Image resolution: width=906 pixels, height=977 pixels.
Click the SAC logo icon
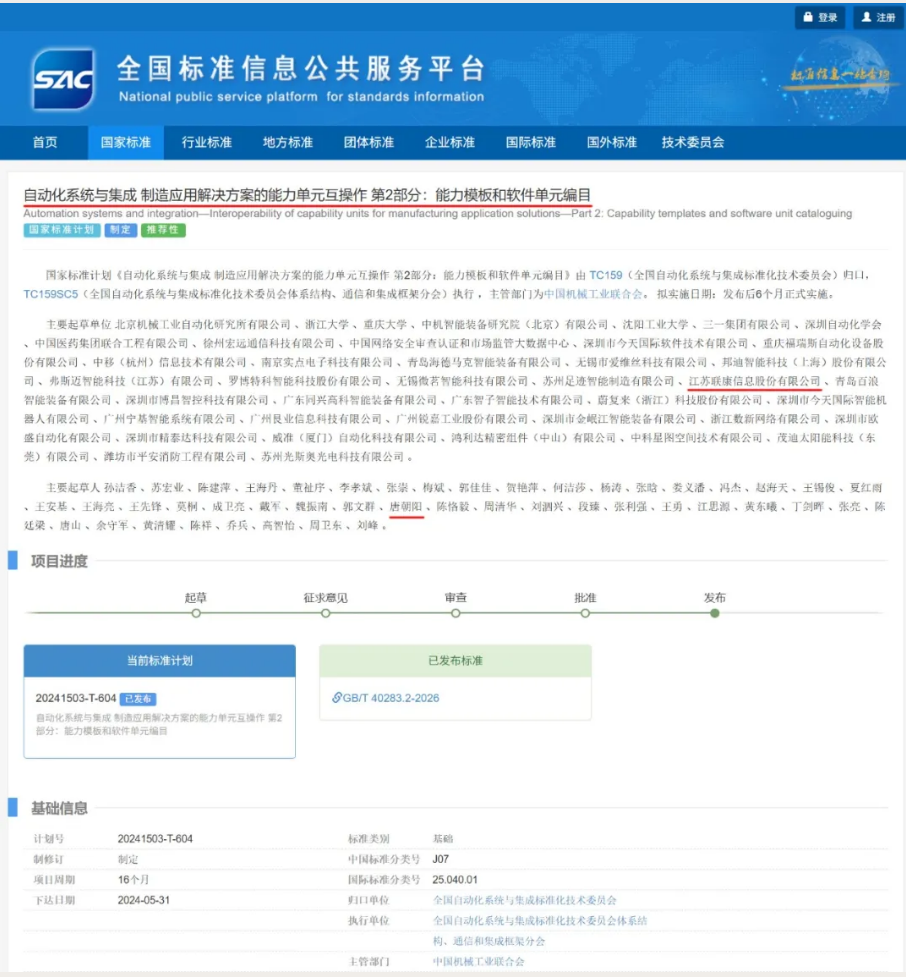point(63,79)
